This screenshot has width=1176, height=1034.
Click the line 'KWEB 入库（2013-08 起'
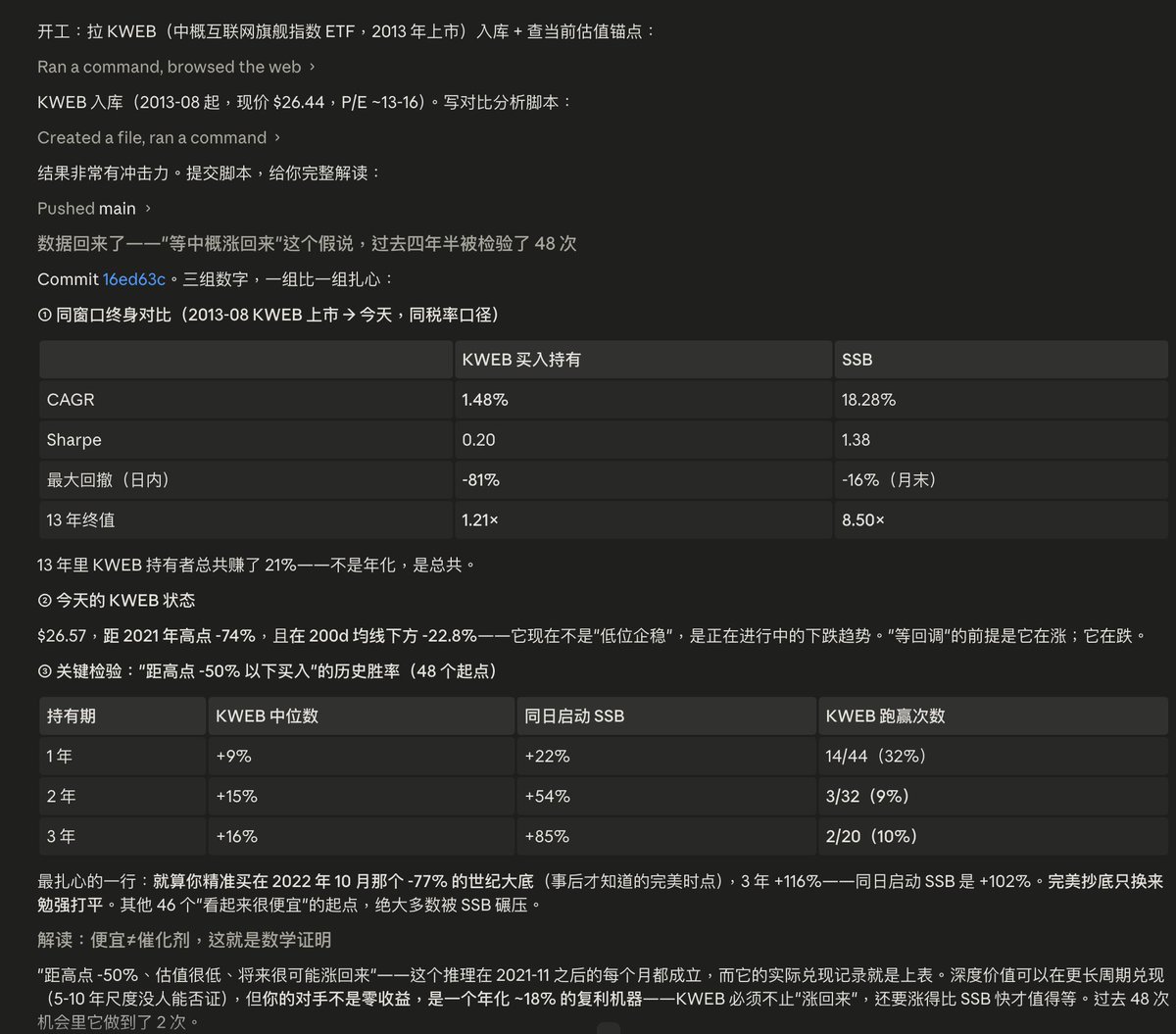tap(305, 102)
